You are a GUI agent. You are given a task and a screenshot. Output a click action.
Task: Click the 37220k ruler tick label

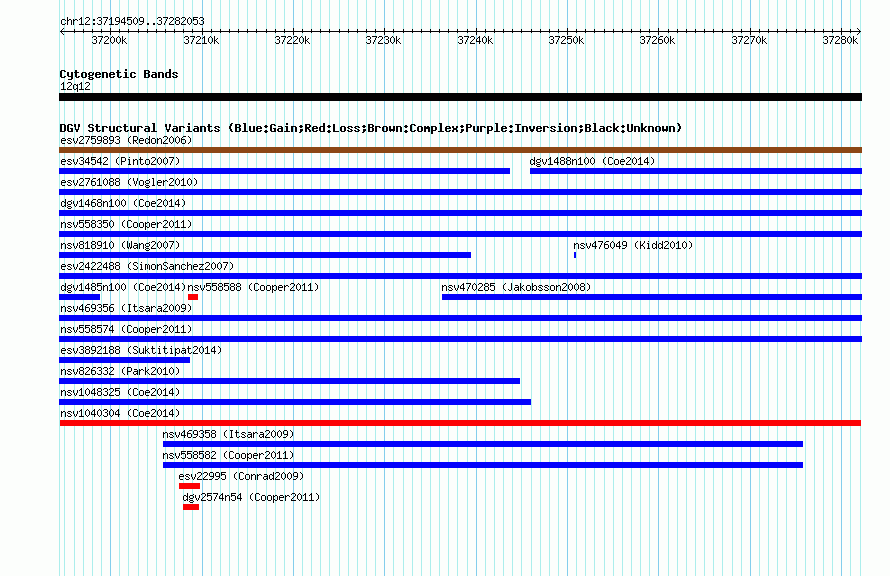(292, 40)
